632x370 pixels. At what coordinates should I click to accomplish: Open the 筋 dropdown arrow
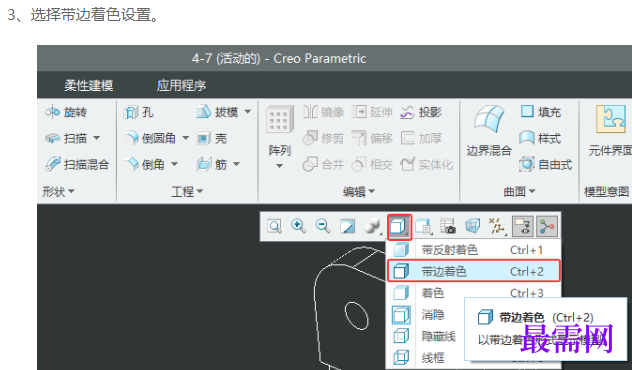tap(237, 164)
